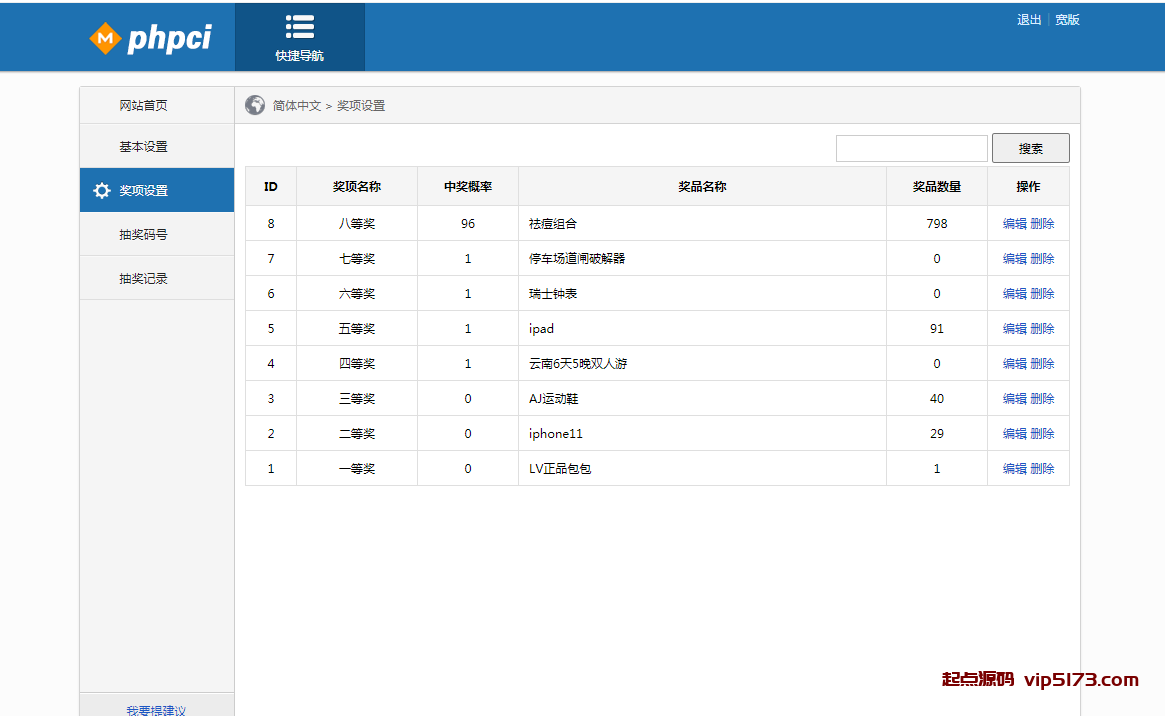1165x716 pixels.
Task: Open the 快捷导航 quick navigation menu
Action: (299, 38)
